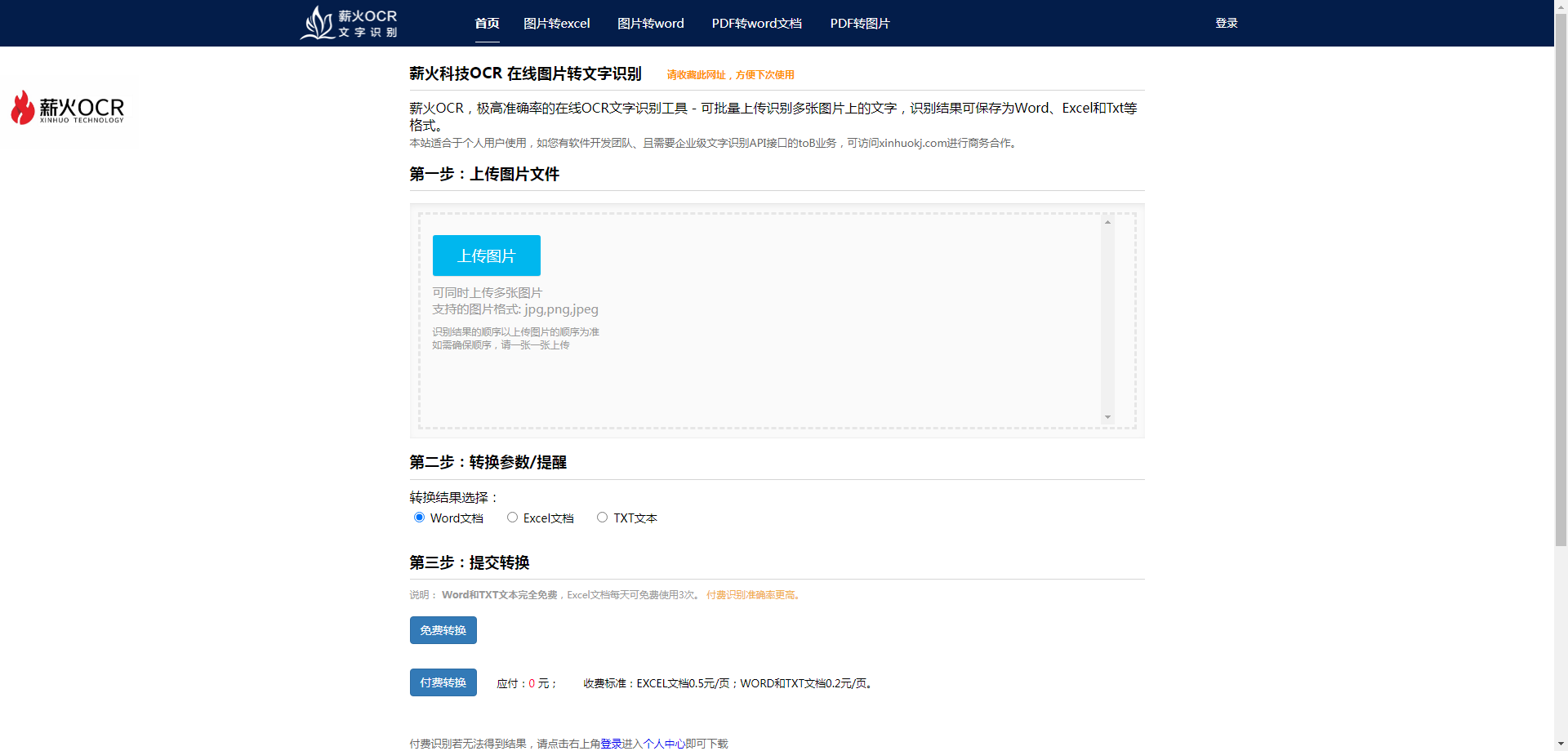Click upload area scrollbar up arrow
Viewport: 1568px width, 751px height.
coord(1107,221)
